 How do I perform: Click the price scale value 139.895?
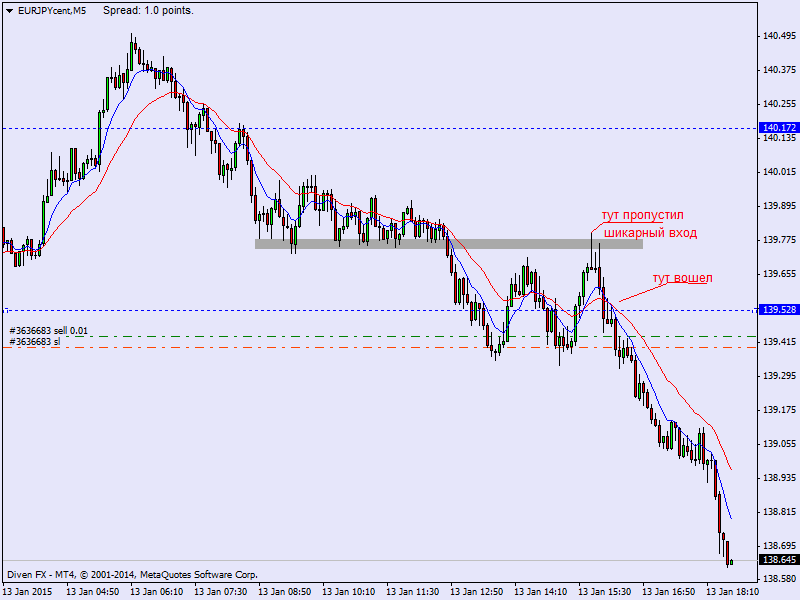779,206
